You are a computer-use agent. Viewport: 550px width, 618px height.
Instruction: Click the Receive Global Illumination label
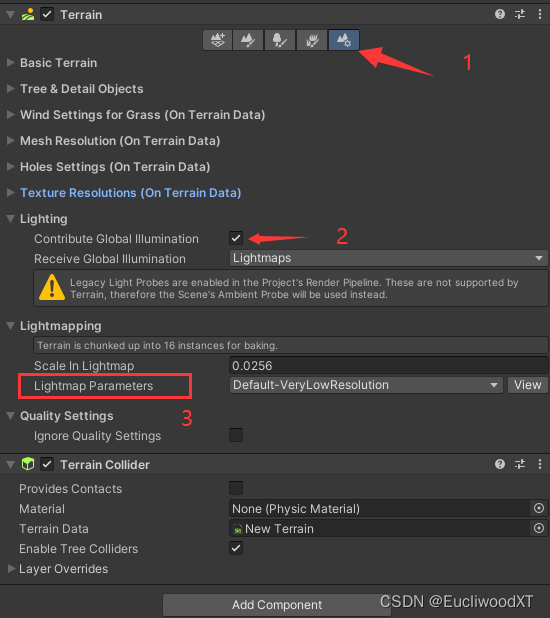[x=110, y=259]
